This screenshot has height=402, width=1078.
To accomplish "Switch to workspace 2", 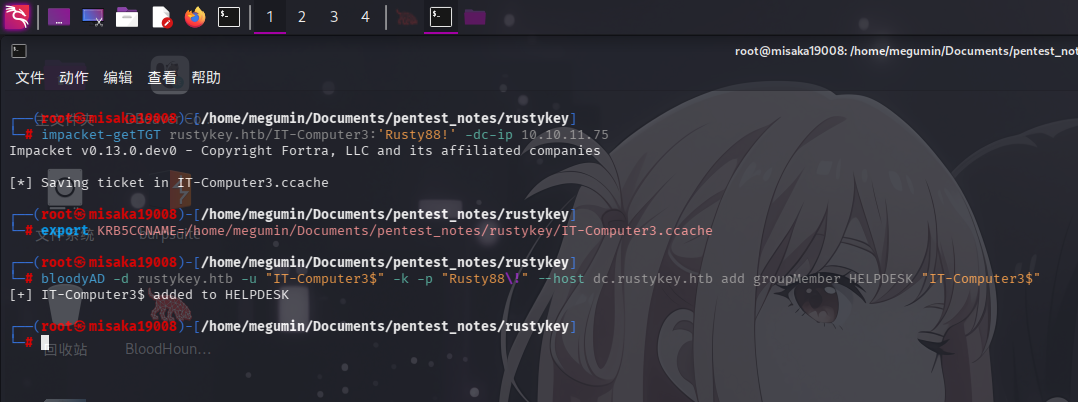I will click(x=302, y=16).
